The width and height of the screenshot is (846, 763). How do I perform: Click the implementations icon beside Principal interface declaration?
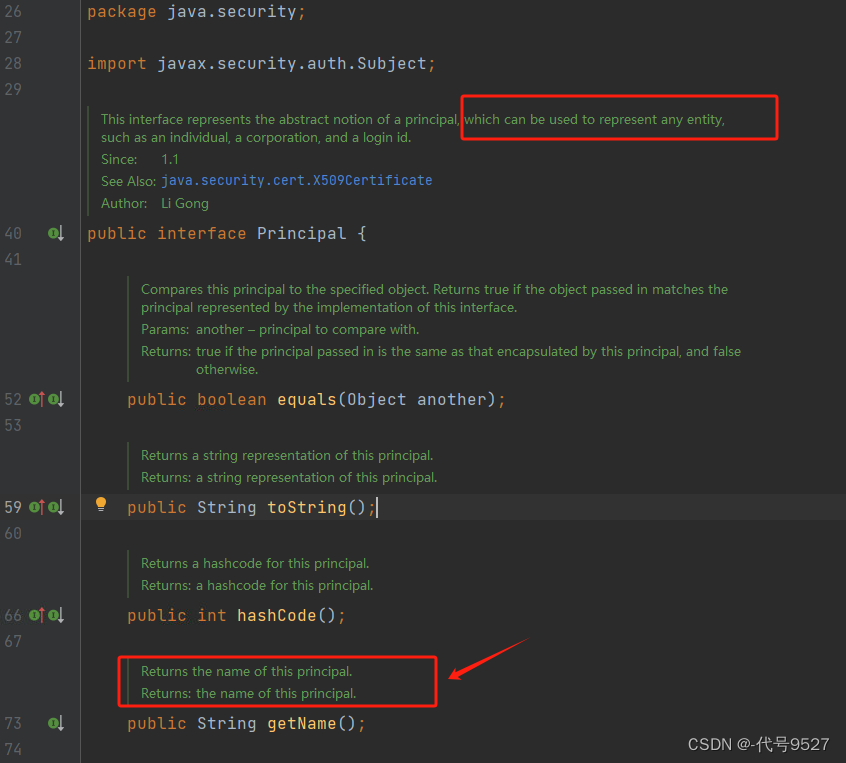[56, 233]
